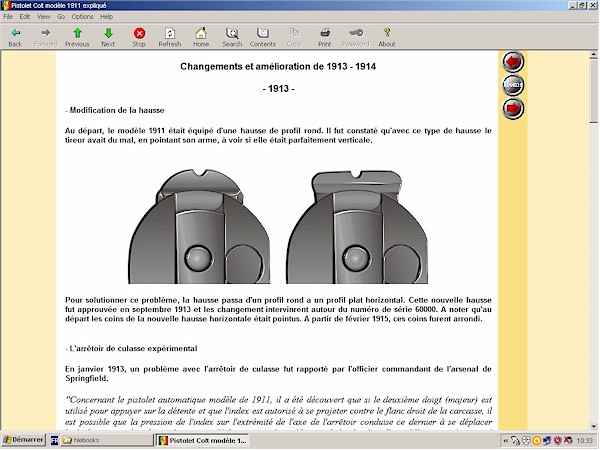Viewport: 600px width, 450px height.
Task: Click the "Modification de la hausse" heading
Action: (x=117, y=110)
